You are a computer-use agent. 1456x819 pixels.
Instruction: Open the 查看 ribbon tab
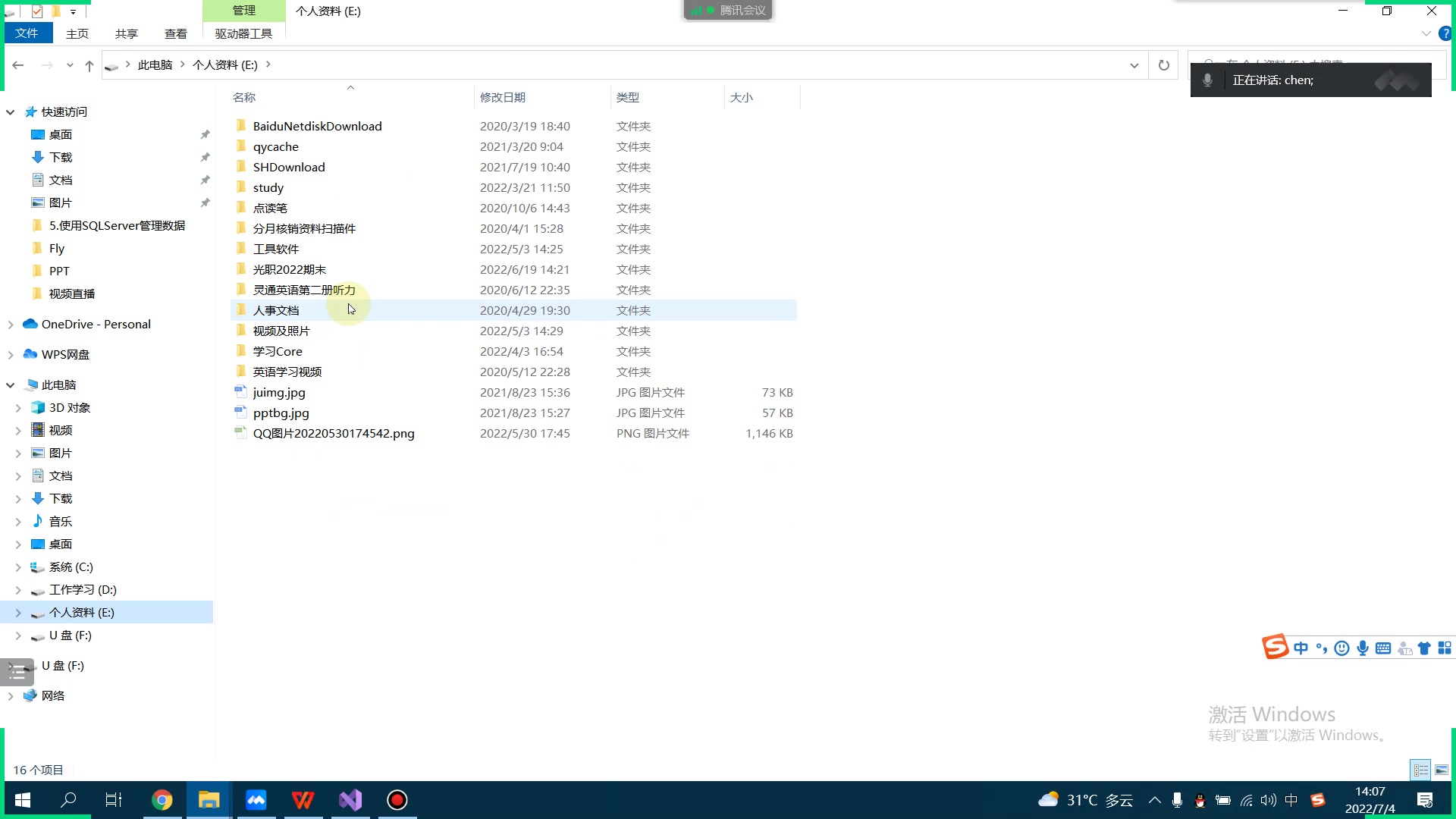(x=175, y=33)
